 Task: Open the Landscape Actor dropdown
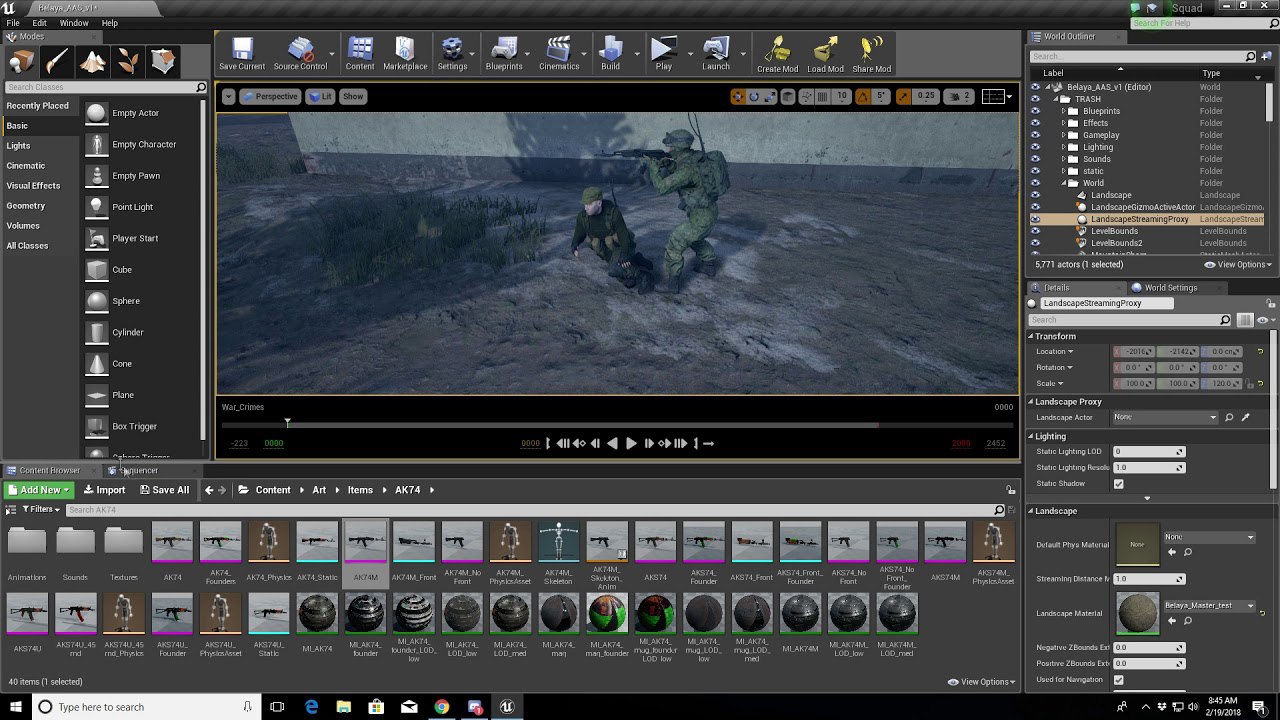coord(1165,417)
